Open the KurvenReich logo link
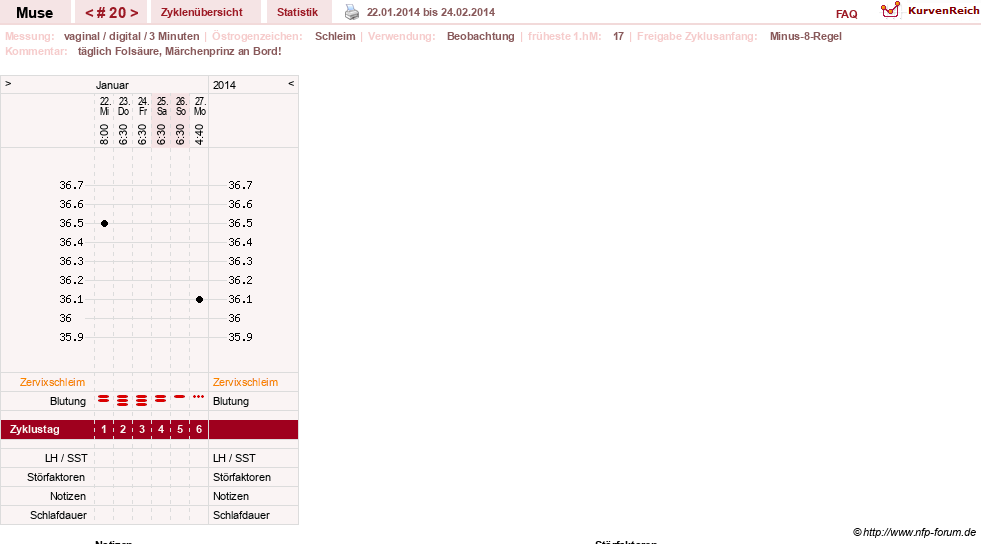The image size is (981, 544). pyautogui.click(x=930, y=11)
